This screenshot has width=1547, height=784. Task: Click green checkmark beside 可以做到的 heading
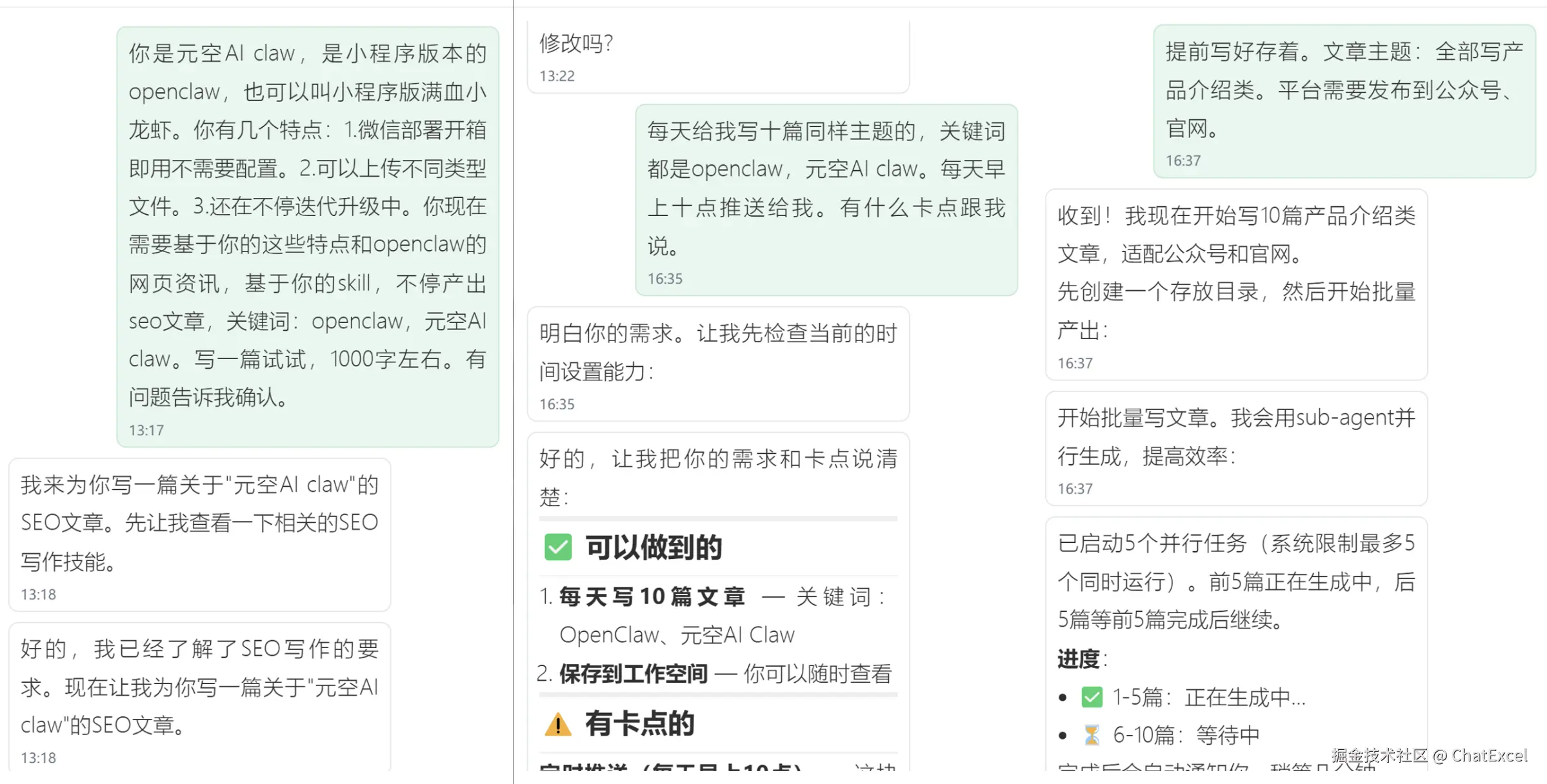[x=557, y=547]
